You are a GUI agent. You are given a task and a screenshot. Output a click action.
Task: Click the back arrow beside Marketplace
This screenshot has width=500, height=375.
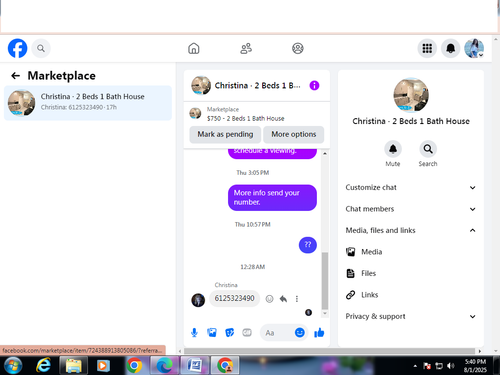[x=15, y=76]
